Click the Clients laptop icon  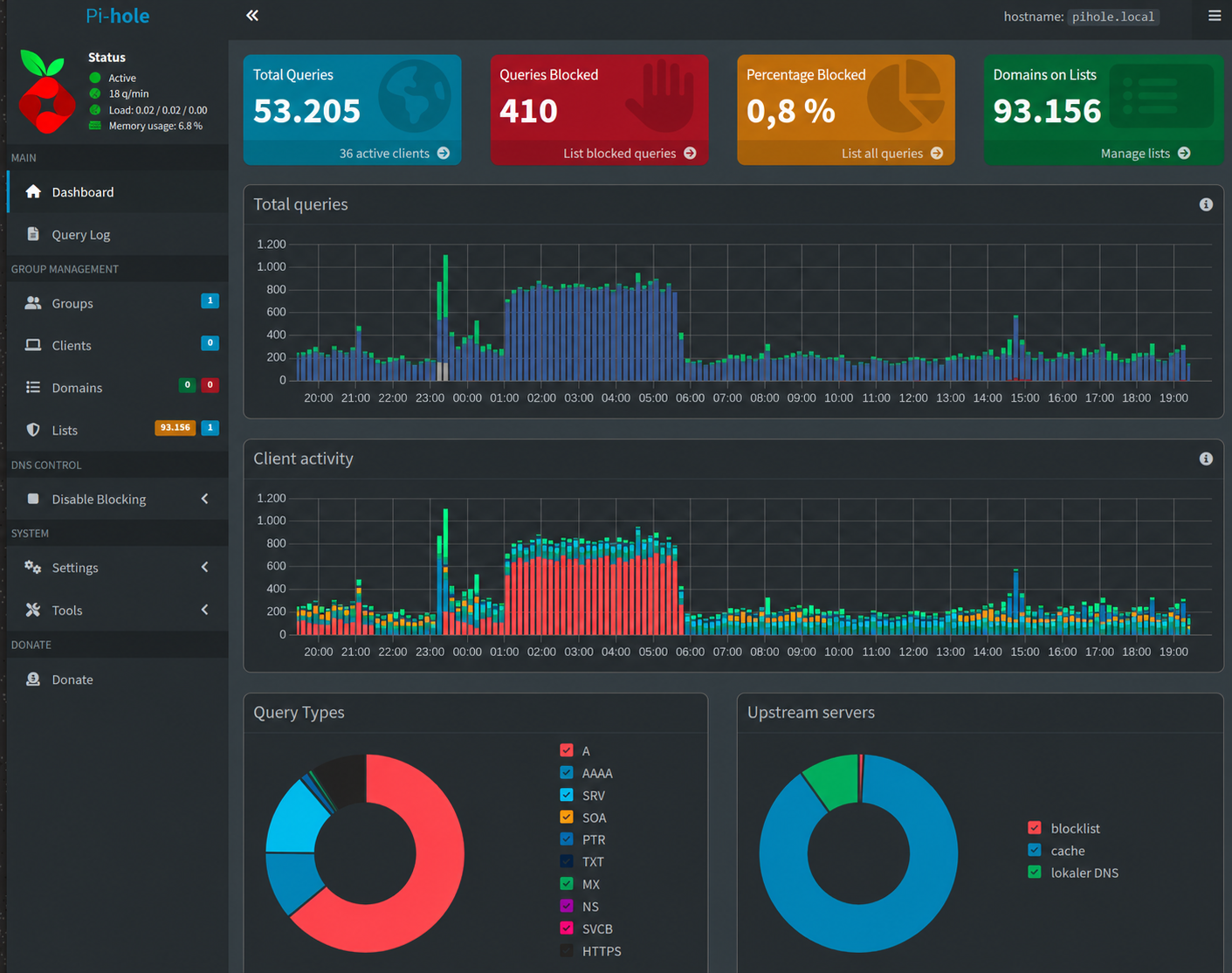[33, 345]
